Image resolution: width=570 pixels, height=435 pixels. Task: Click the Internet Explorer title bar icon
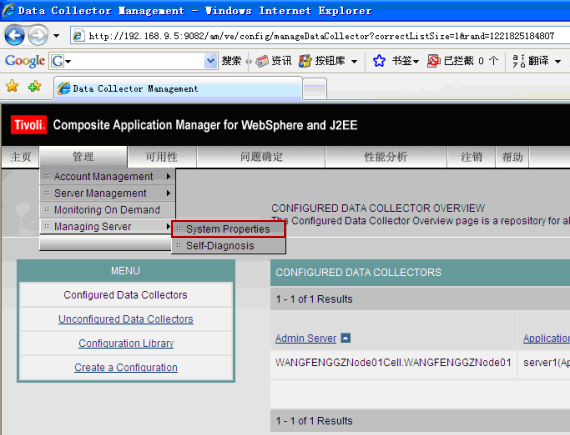[9, 10]
